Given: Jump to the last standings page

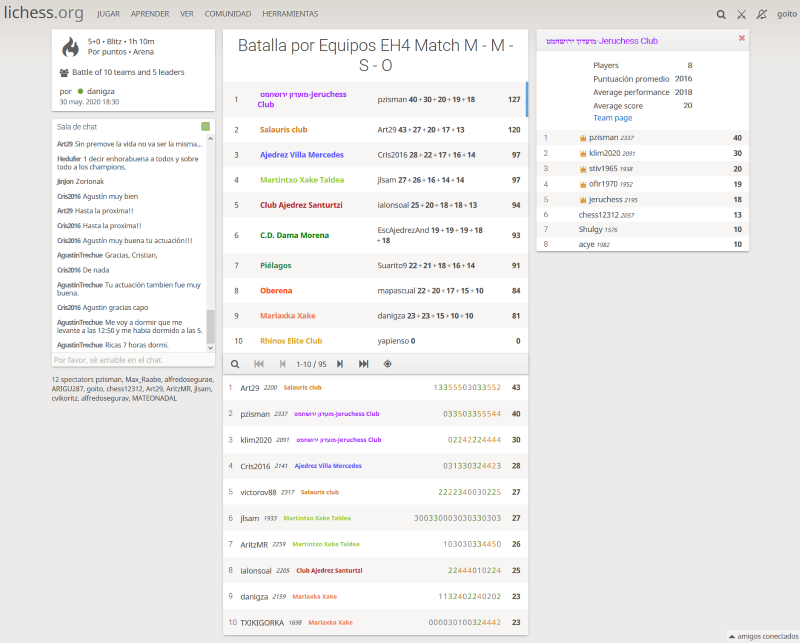Looking at the screenshot, I should click(x=363, y=364).
